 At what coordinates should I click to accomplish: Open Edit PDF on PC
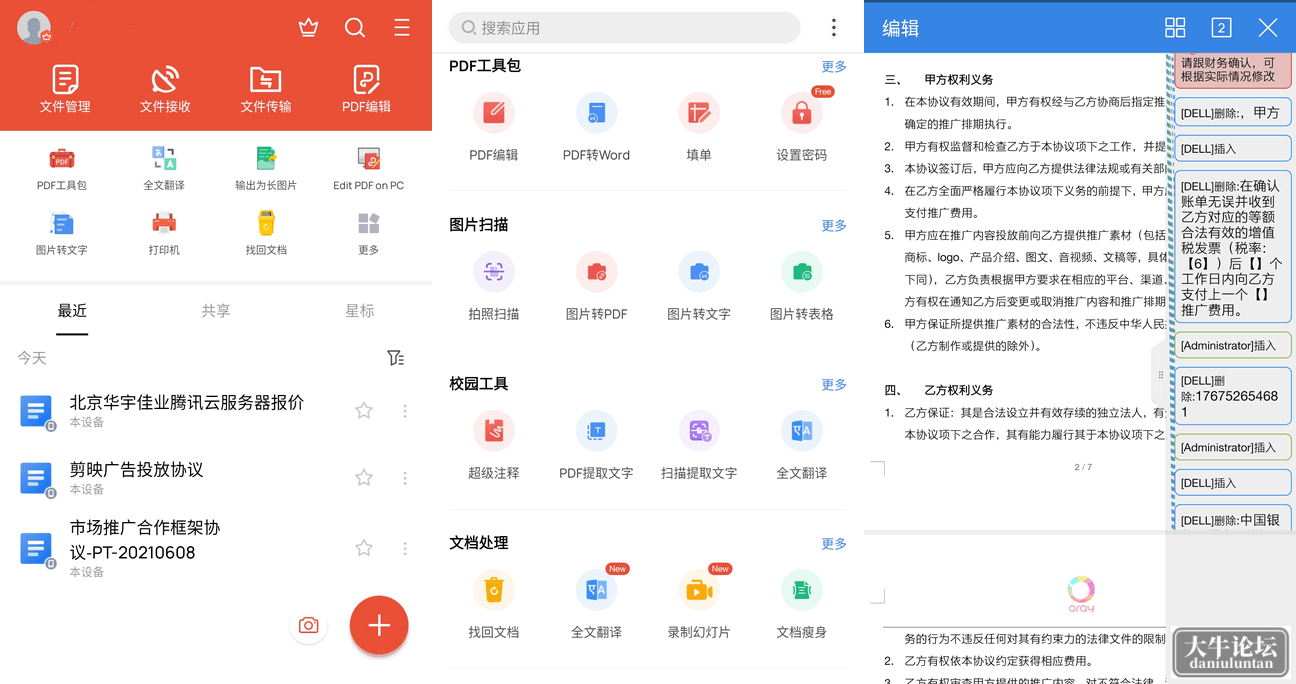tap(368, 168)
